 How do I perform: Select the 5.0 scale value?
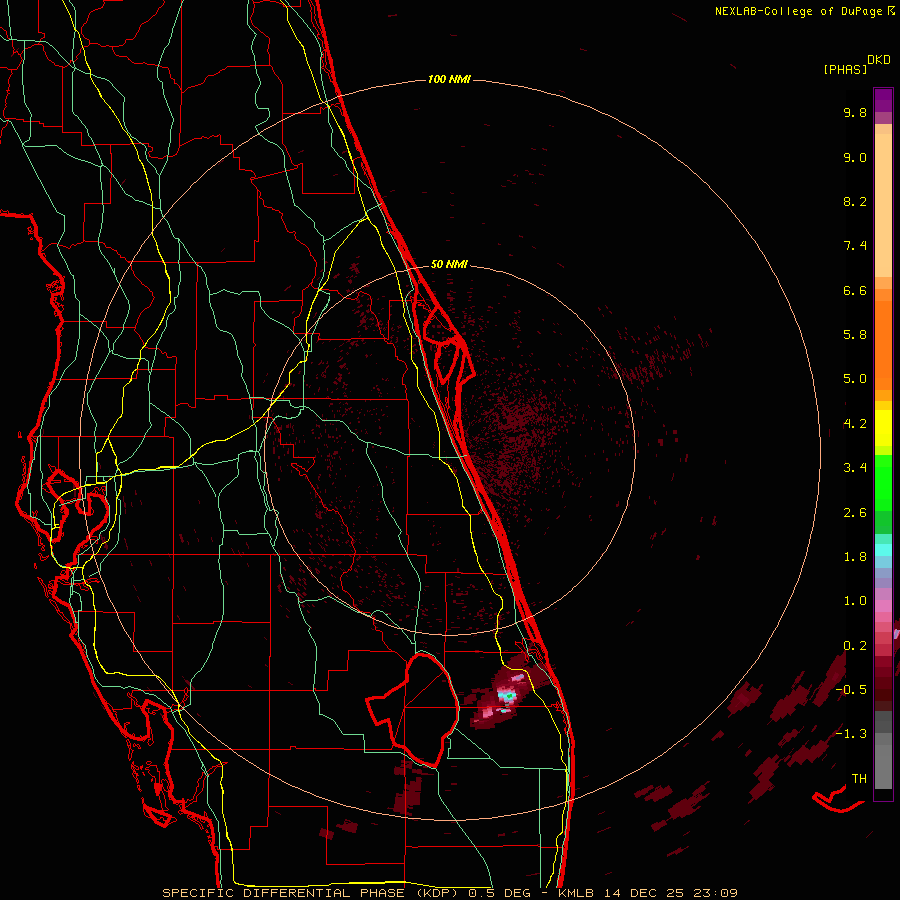click(855, 379)
